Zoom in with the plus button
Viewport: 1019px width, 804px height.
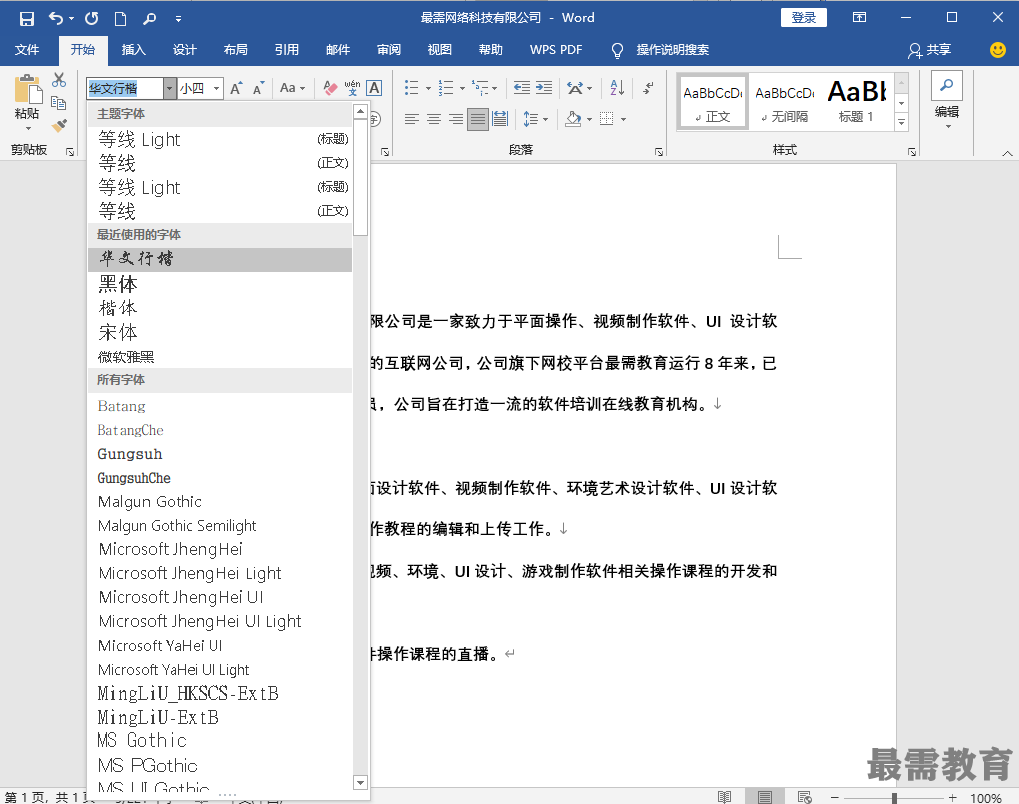(x=952, y=798)
